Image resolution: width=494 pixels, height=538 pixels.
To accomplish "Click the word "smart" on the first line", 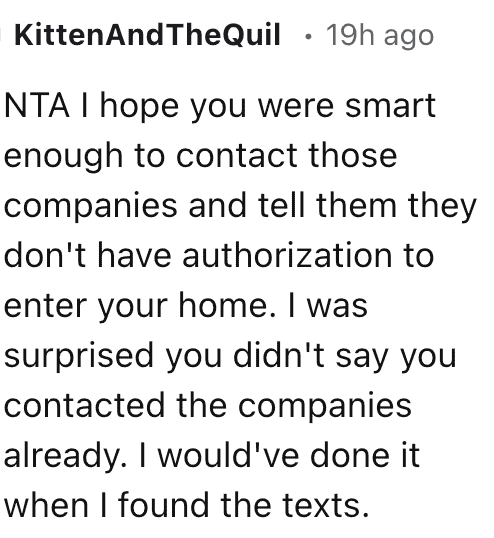I will [390, 107].
